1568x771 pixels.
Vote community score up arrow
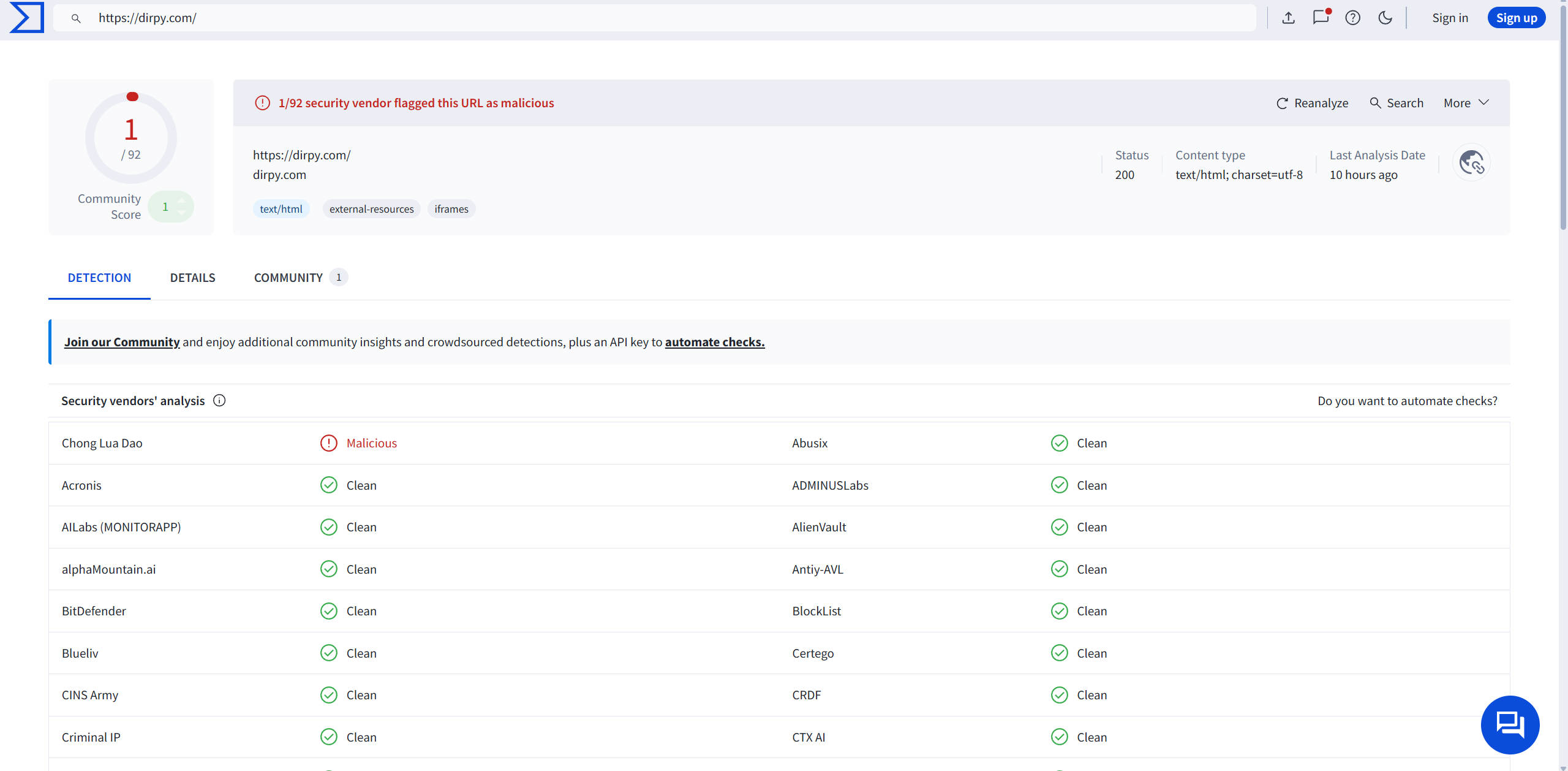[x=181, y=201]
